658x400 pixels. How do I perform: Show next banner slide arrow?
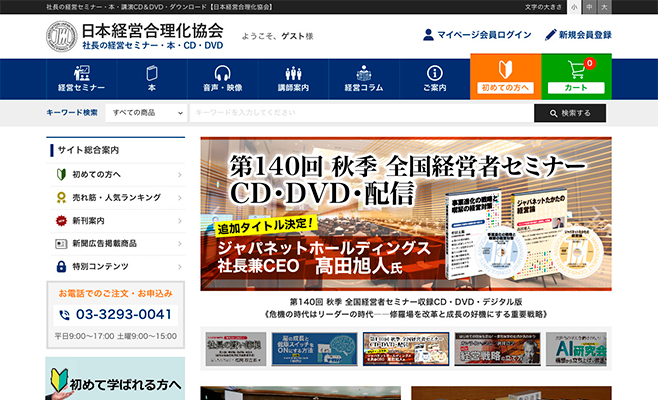click(x=597, y=214)
